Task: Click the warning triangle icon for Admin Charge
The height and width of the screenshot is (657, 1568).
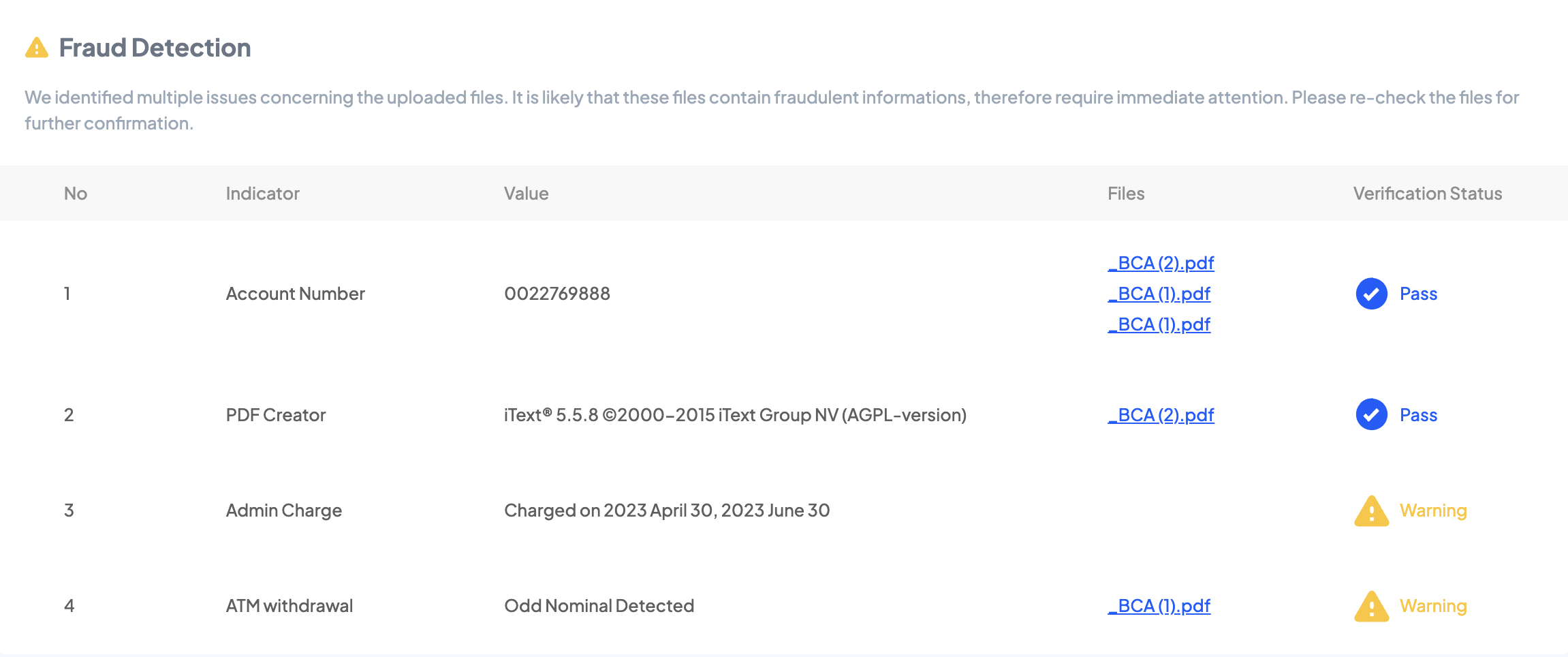Action: (x=1371, y=511)
